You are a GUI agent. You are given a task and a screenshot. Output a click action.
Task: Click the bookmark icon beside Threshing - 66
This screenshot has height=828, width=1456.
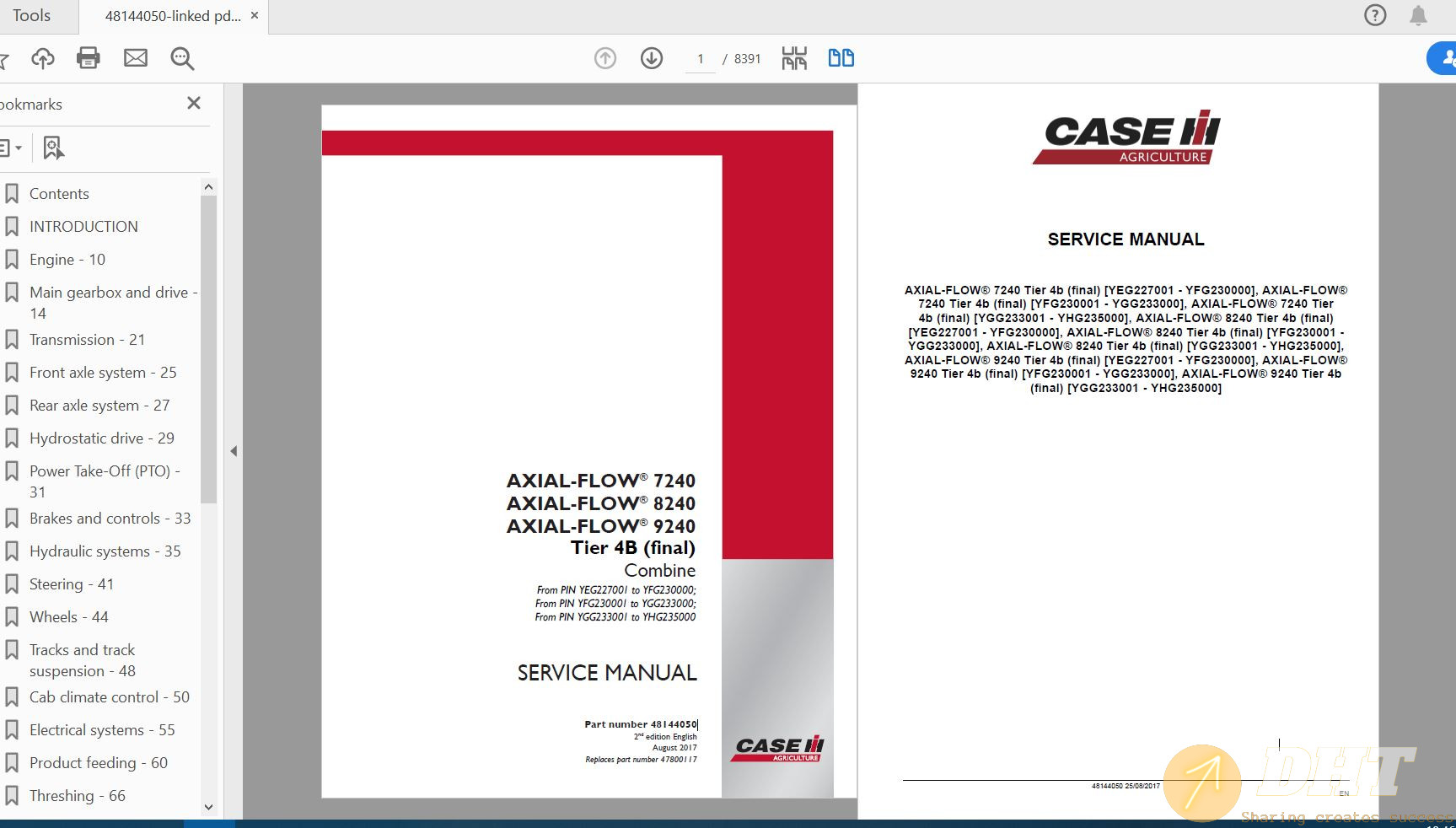pos(12,796)
